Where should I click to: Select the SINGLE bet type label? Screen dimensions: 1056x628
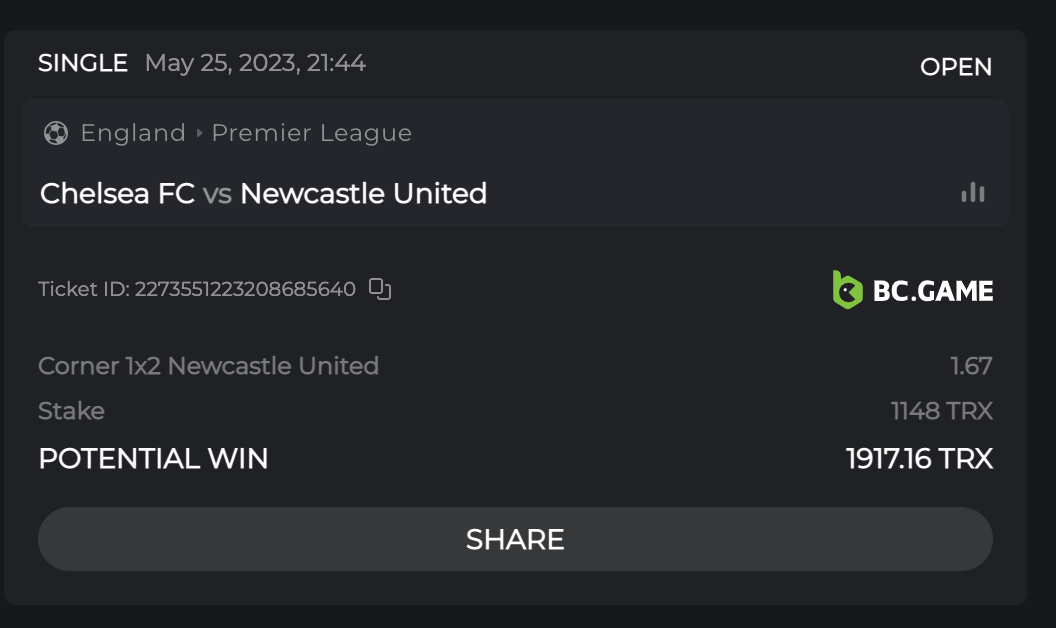coord(83,63)
